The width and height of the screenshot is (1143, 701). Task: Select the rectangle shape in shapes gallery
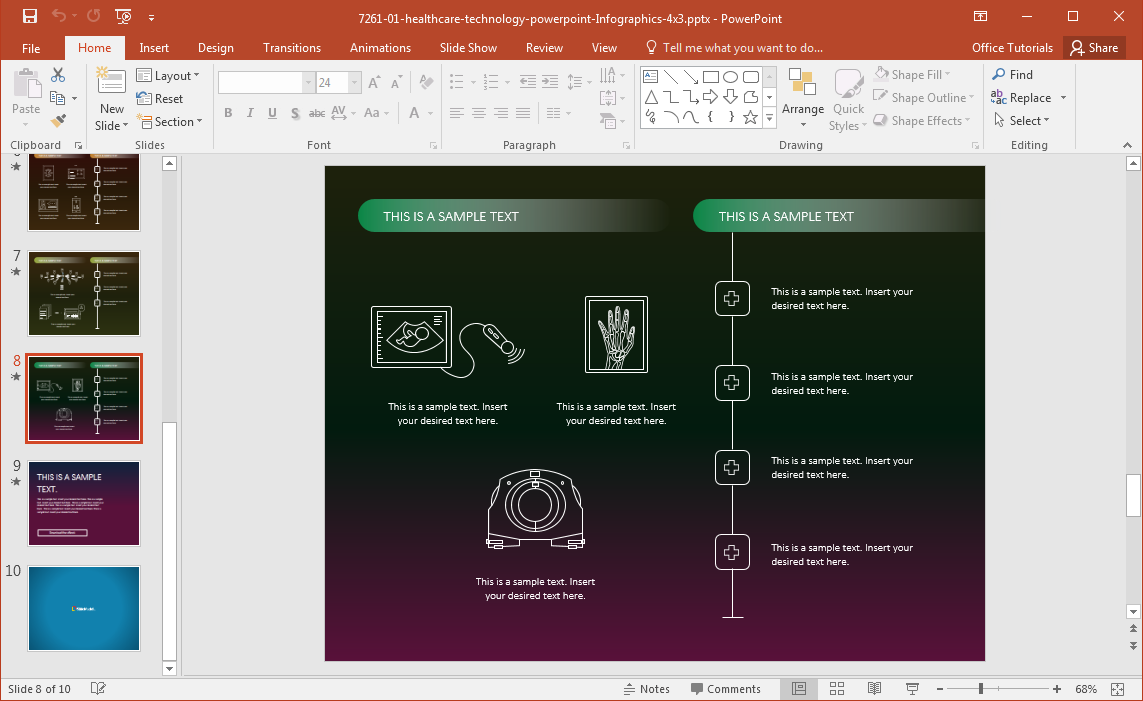[x=710, y=77]
